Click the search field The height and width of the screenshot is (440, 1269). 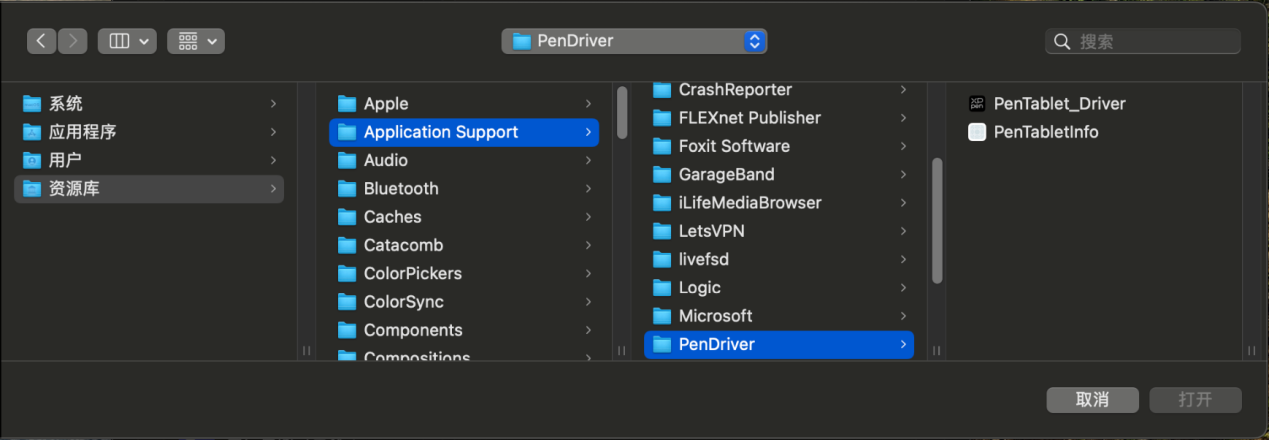point(1150,41)
